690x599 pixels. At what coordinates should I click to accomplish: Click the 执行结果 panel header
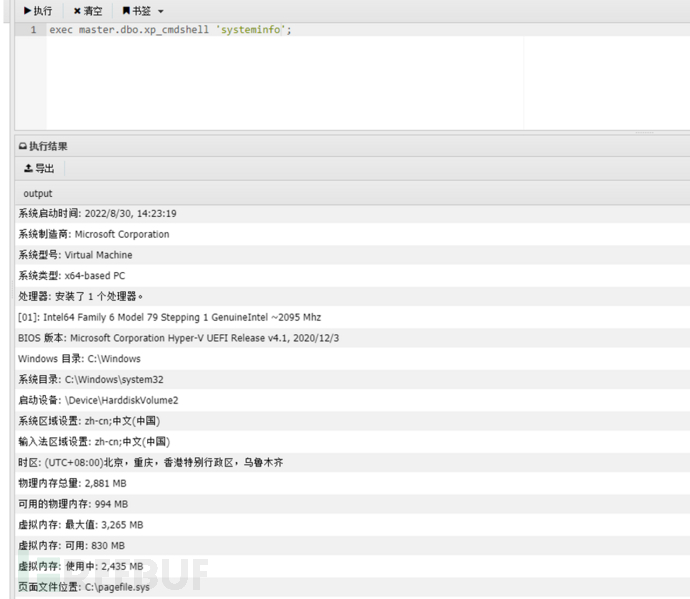pos(352,146)
